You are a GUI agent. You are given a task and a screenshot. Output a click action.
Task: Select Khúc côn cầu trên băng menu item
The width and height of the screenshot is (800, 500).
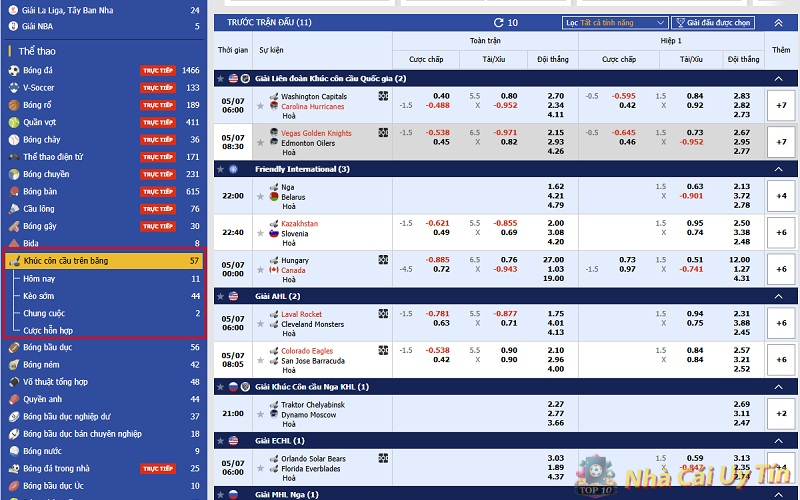pyautogui.click(x=104, y=261)
